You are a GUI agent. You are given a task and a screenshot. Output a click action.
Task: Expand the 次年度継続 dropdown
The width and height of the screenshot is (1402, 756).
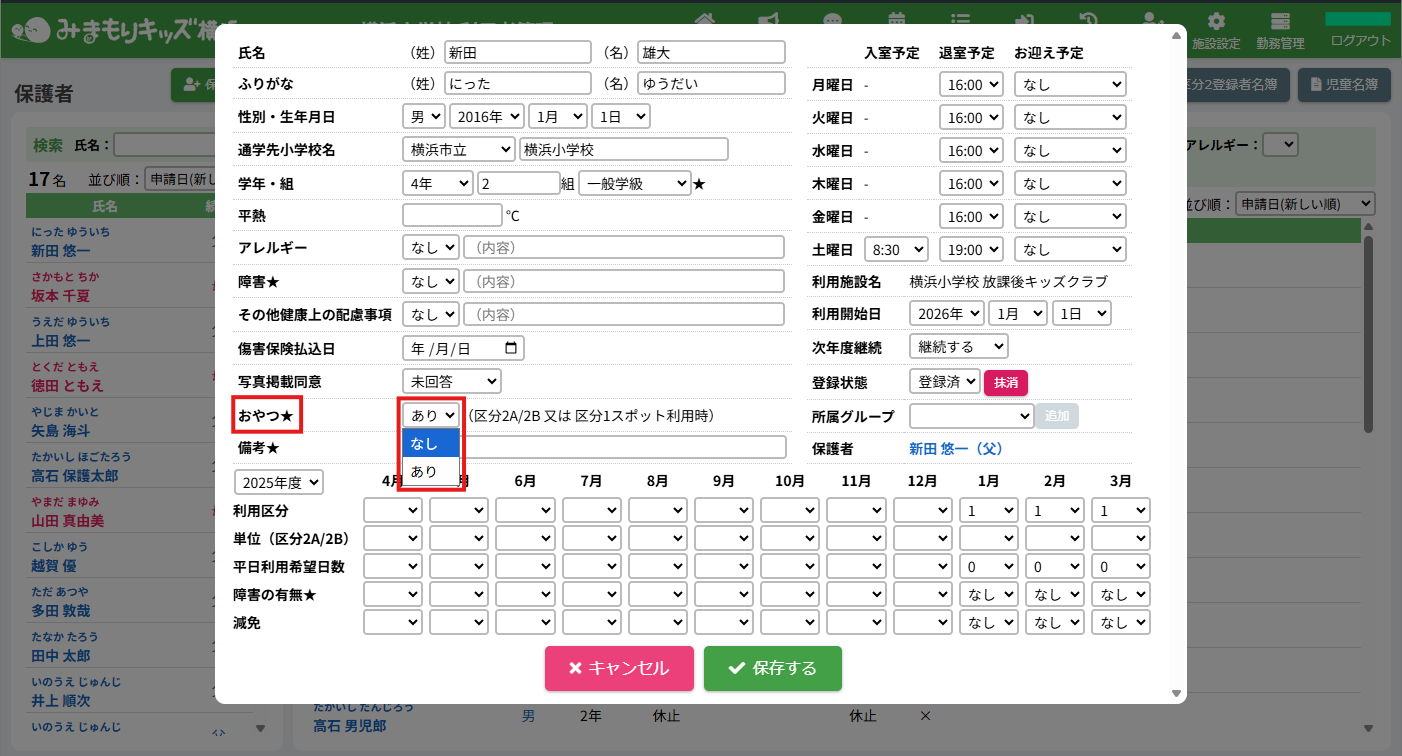[958, 347]
